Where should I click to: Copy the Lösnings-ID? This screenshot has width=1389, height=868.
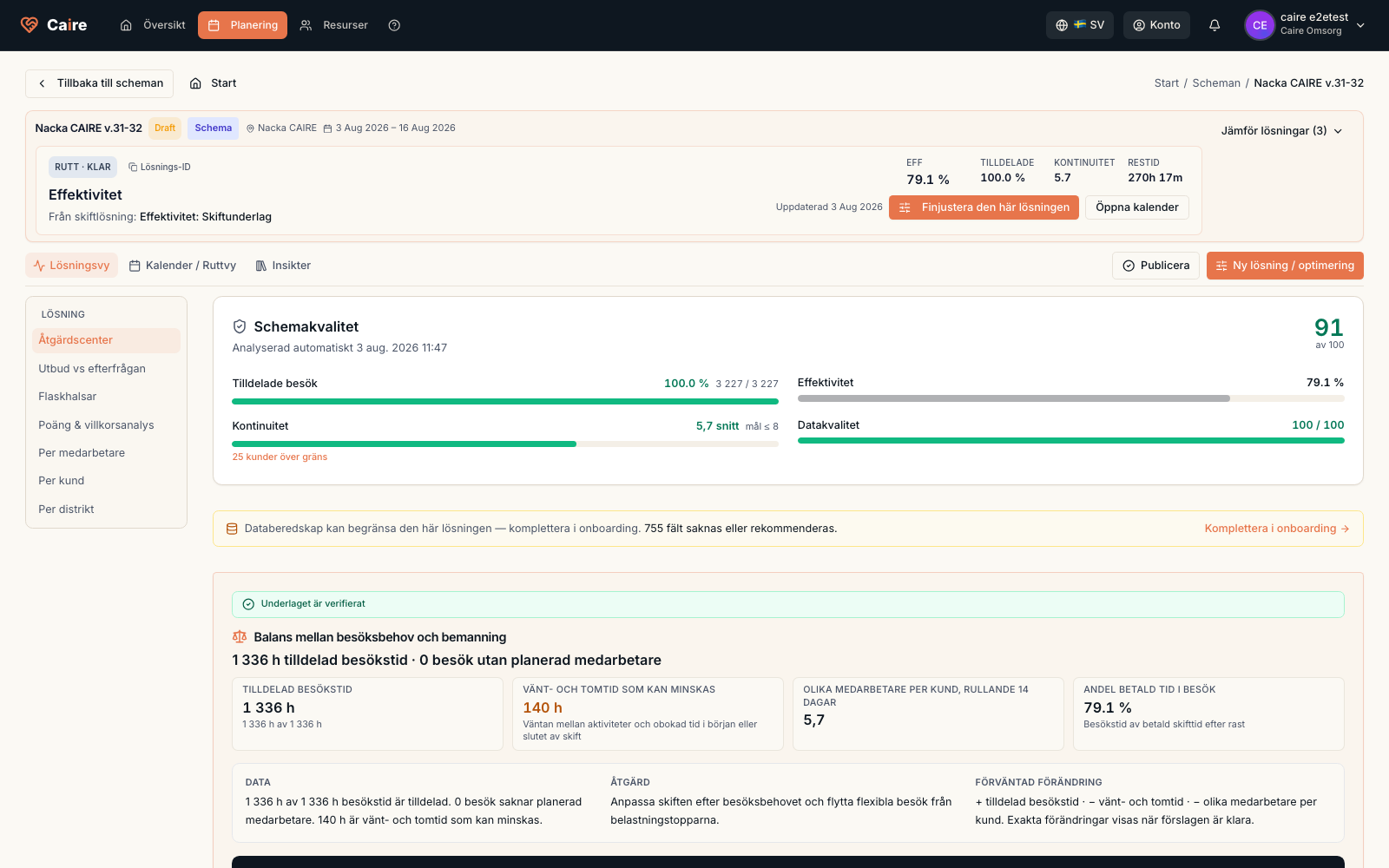[160, 168]
